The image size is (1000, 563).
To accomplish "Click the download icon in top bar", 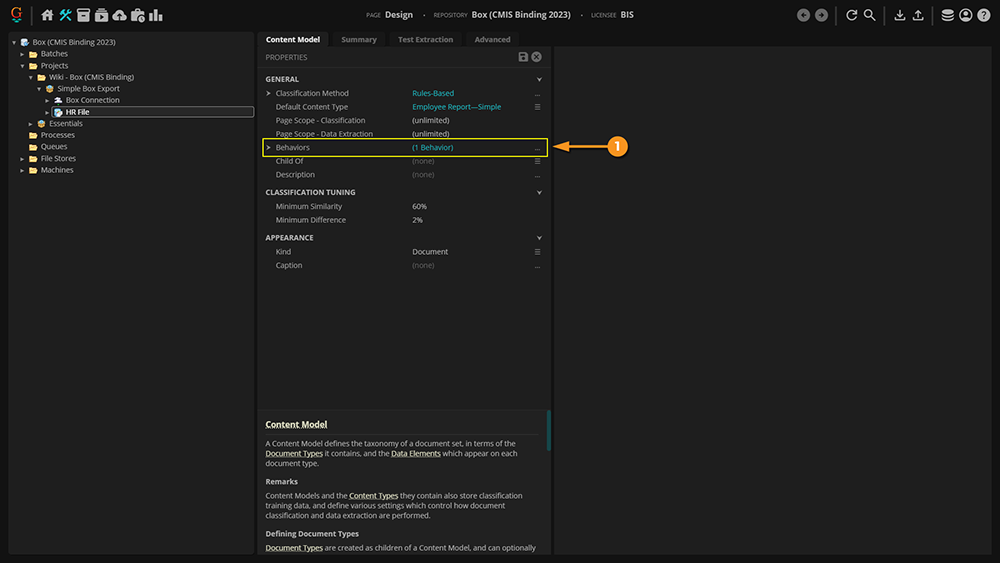I will (x=899, y=15).
